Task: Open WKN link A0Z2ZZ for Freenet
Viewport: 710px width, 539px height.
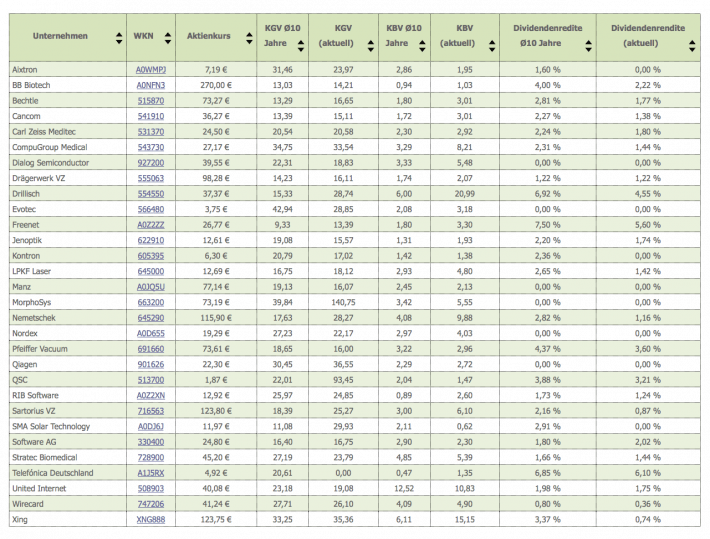Action: pyautogui.click(x=151, y=225)
